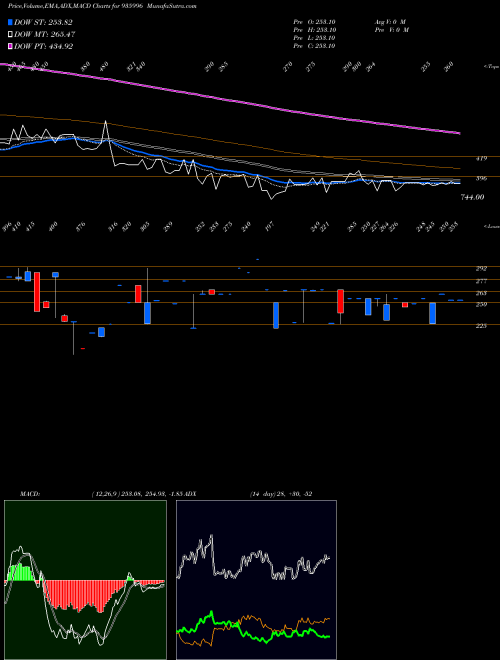Click the ADX '(14 day) 28, +30, -52' readout
The height and width of the screenshot is (660, 500).
281,493
